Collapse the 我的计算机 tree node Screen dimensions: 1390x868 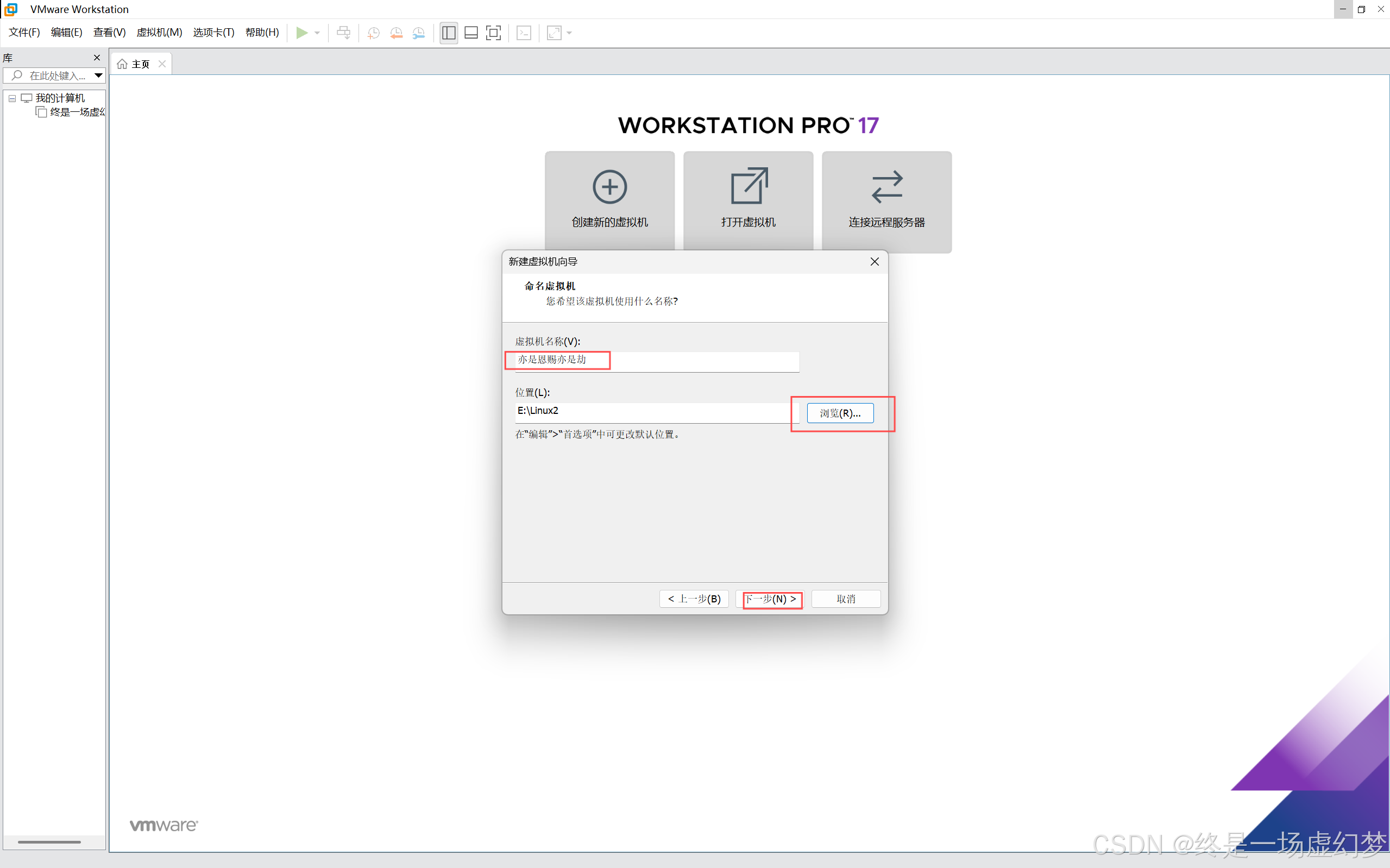point(12,98)
